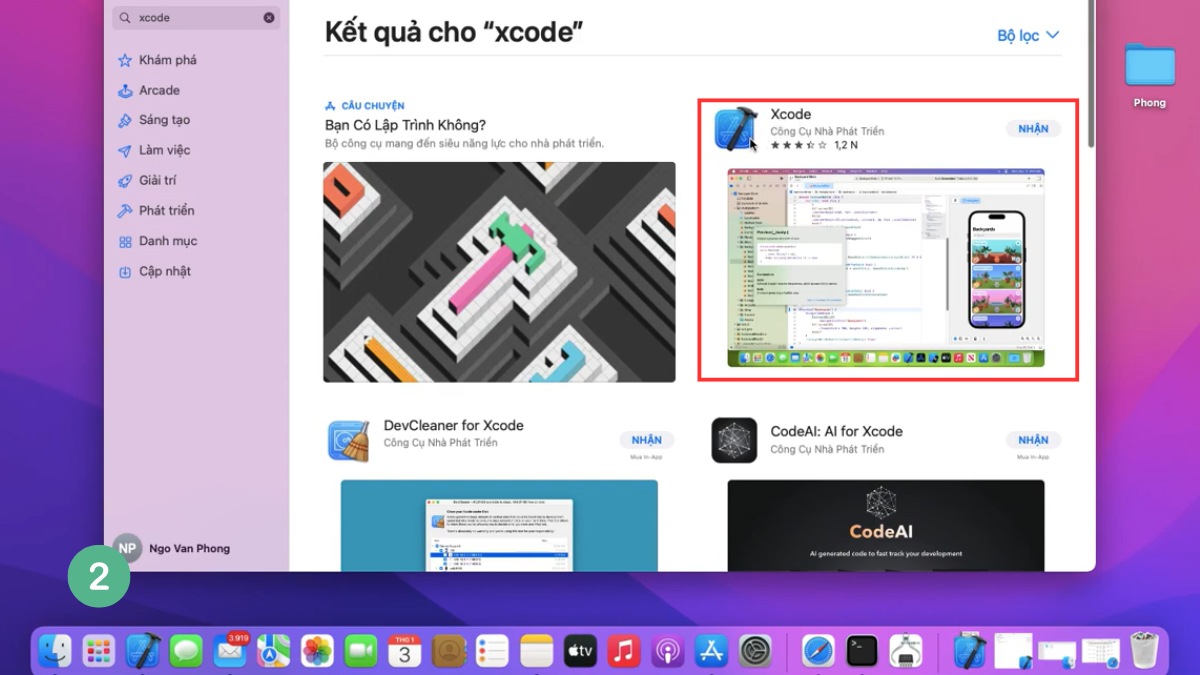Open the Xcode title link

(x=791, y=114)
